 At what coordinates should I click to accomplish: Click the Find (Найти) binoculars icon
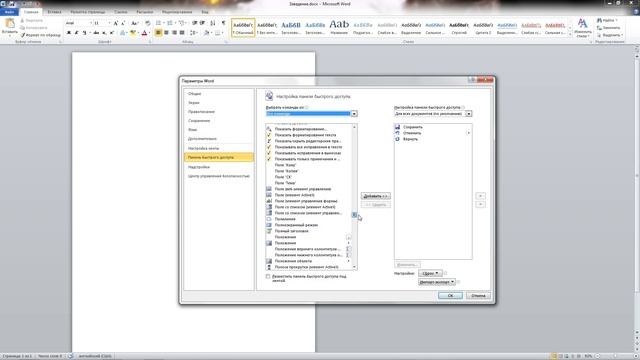[599, 20]
